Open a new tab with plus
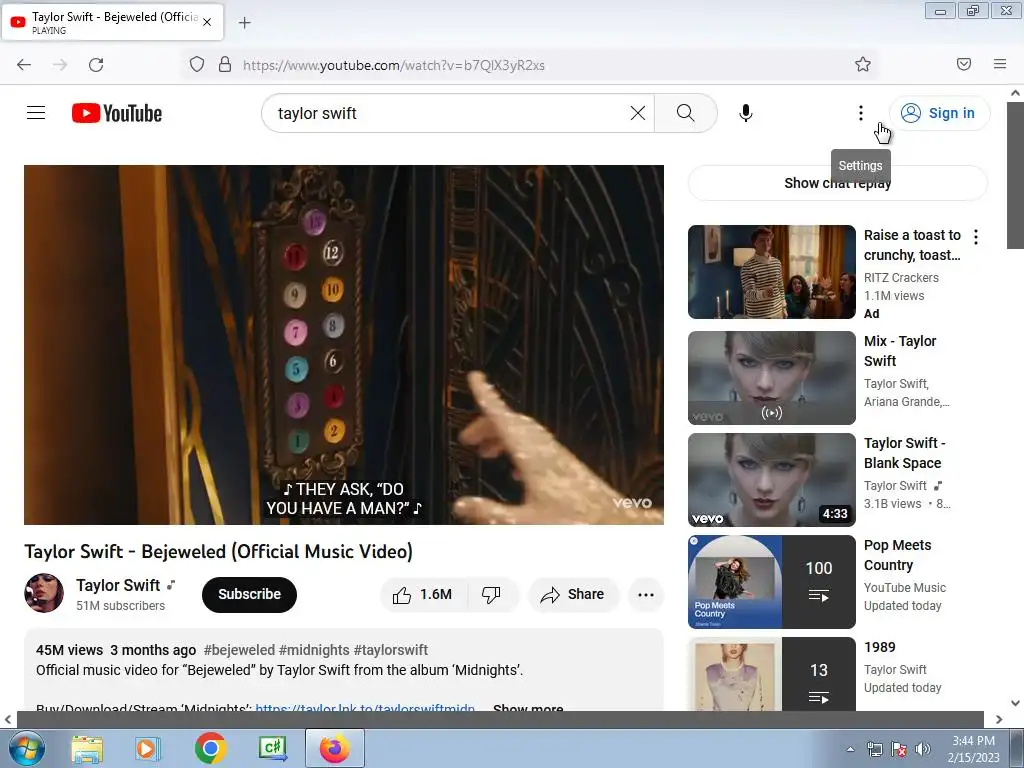1024x768 pixels. pos(244,23)
